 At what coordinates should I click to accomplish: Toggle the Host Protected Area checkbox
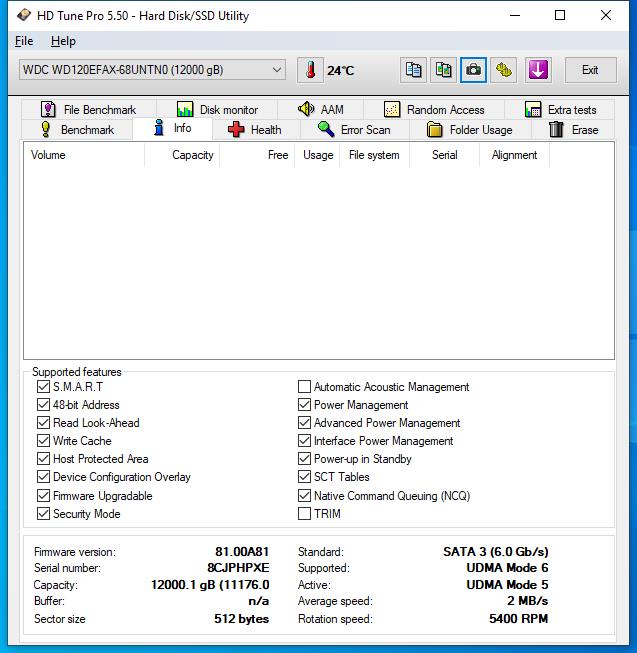tap(43, 459)
